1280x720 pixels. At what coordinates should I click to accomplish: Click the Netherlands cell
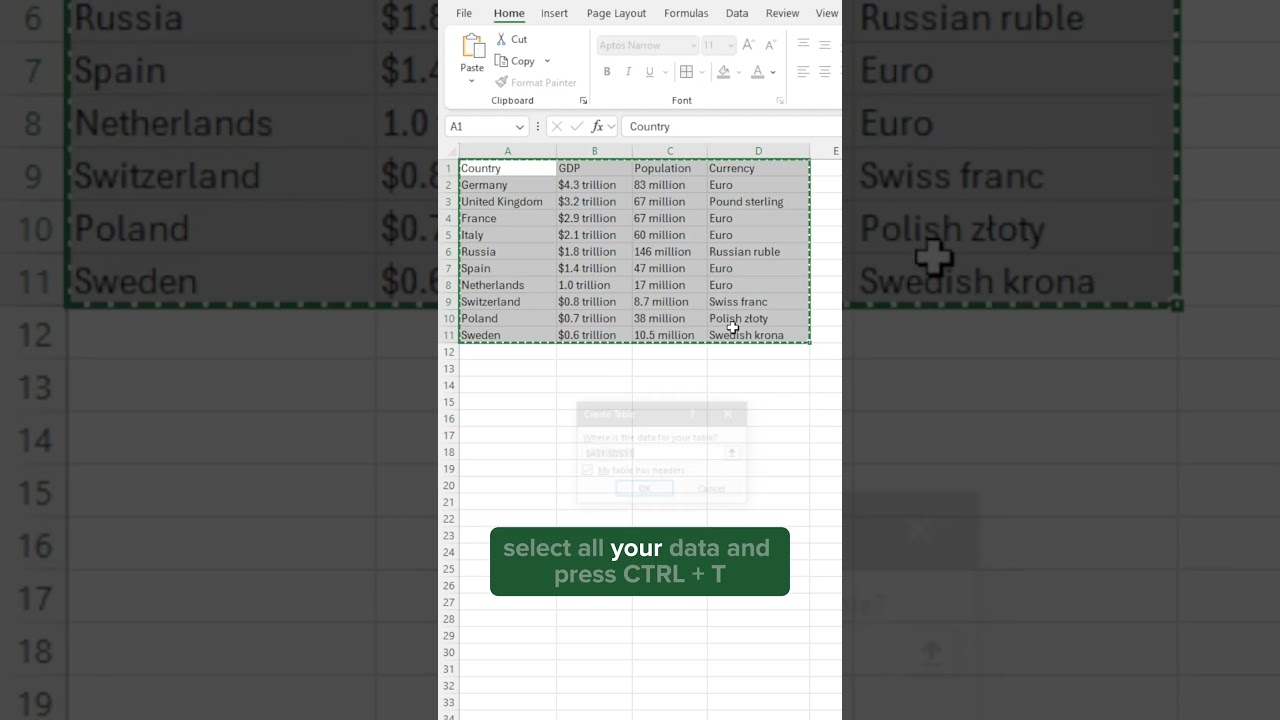507,285
